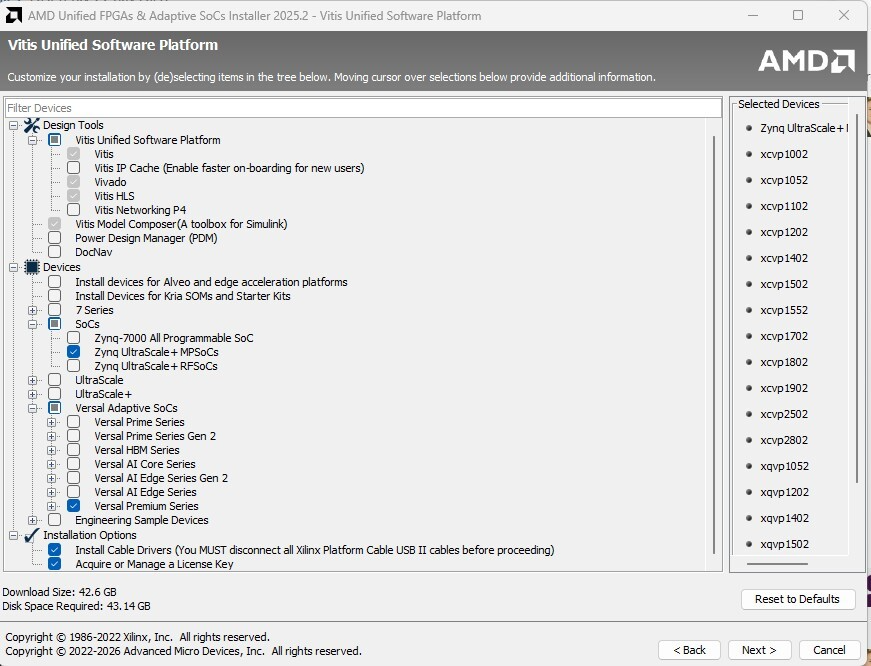Cancel the installation

click(x=829, y=650)
